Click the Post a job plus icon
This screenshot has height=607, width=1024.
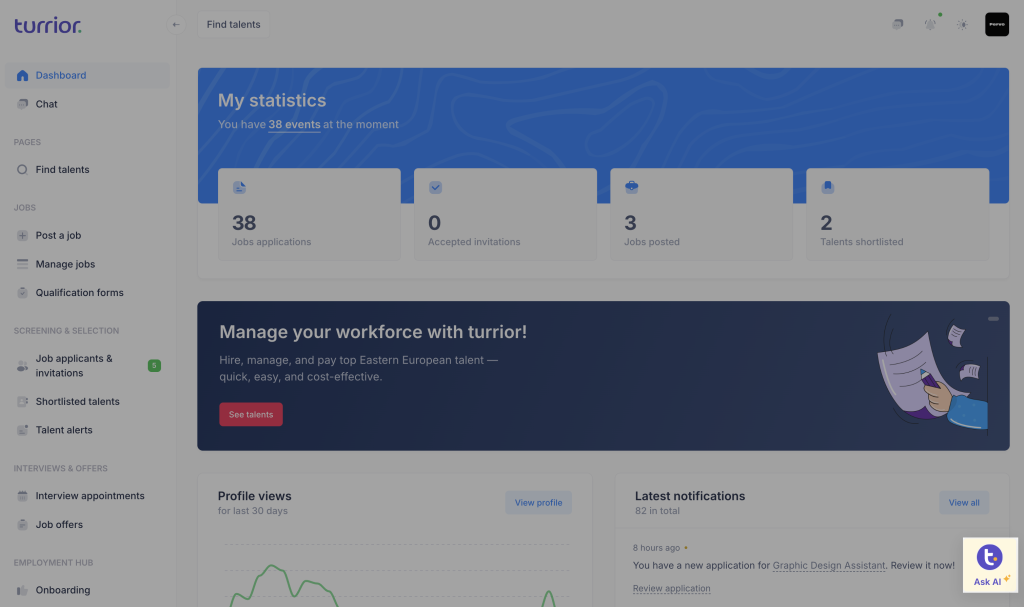pyautogui.click(x=22, y=235)
